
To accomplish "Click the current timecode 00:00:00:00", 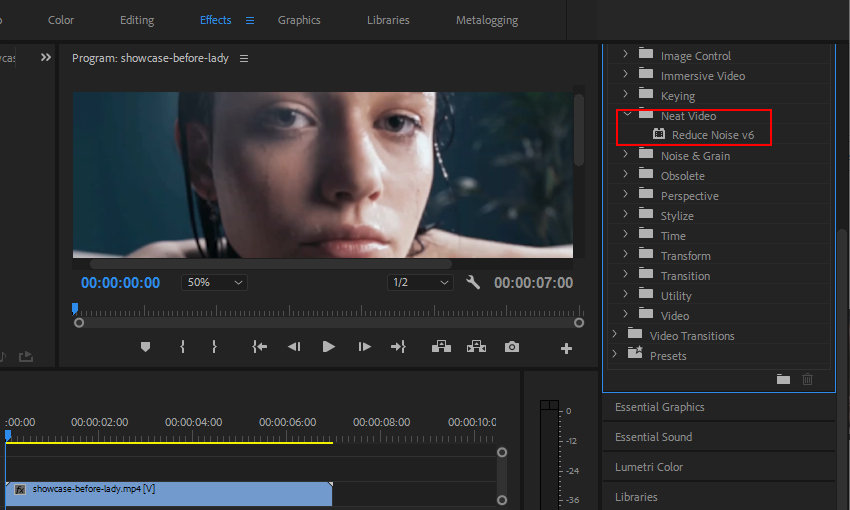I will [120, 283].
